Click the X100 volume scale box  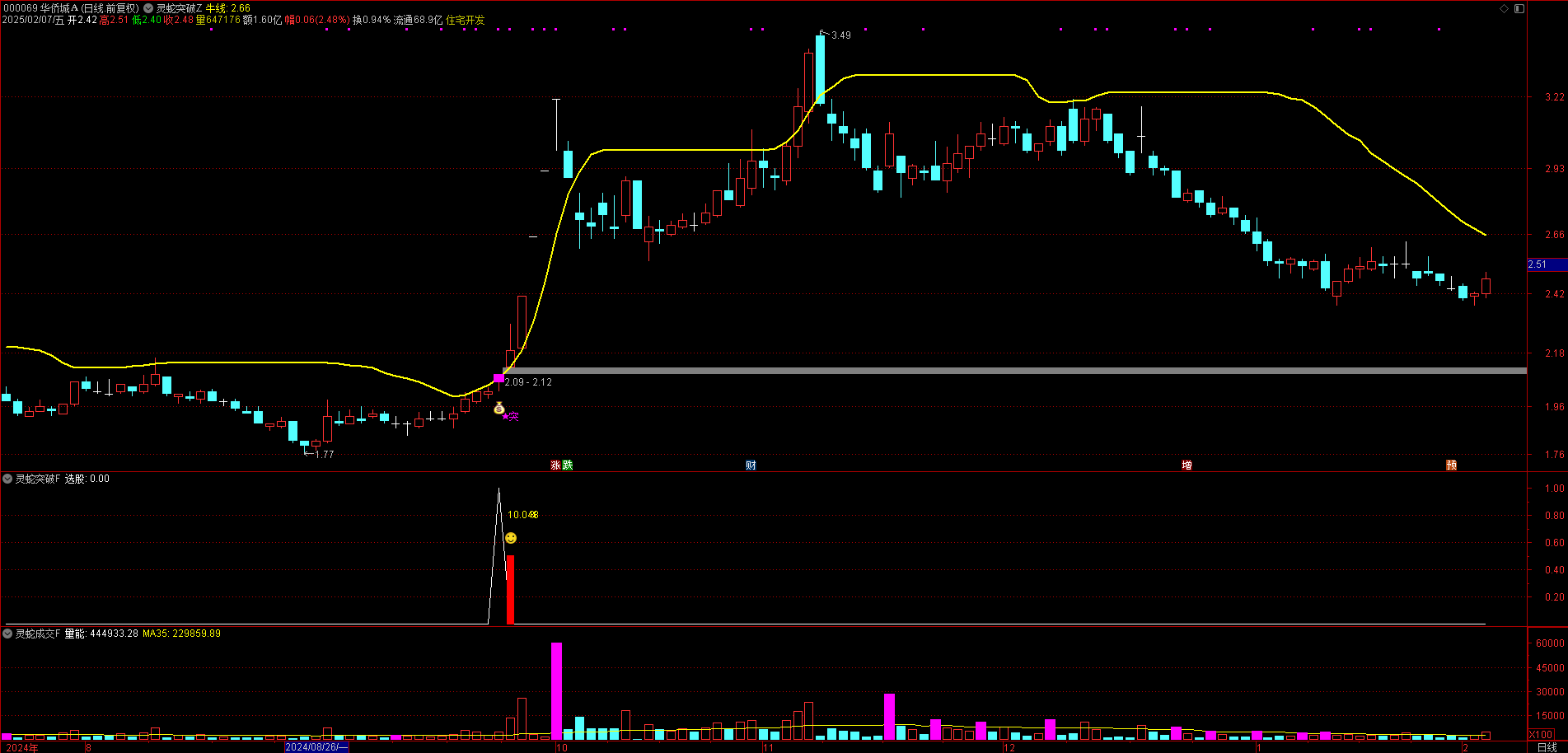pyautogui.click(x=1542, y=734)
